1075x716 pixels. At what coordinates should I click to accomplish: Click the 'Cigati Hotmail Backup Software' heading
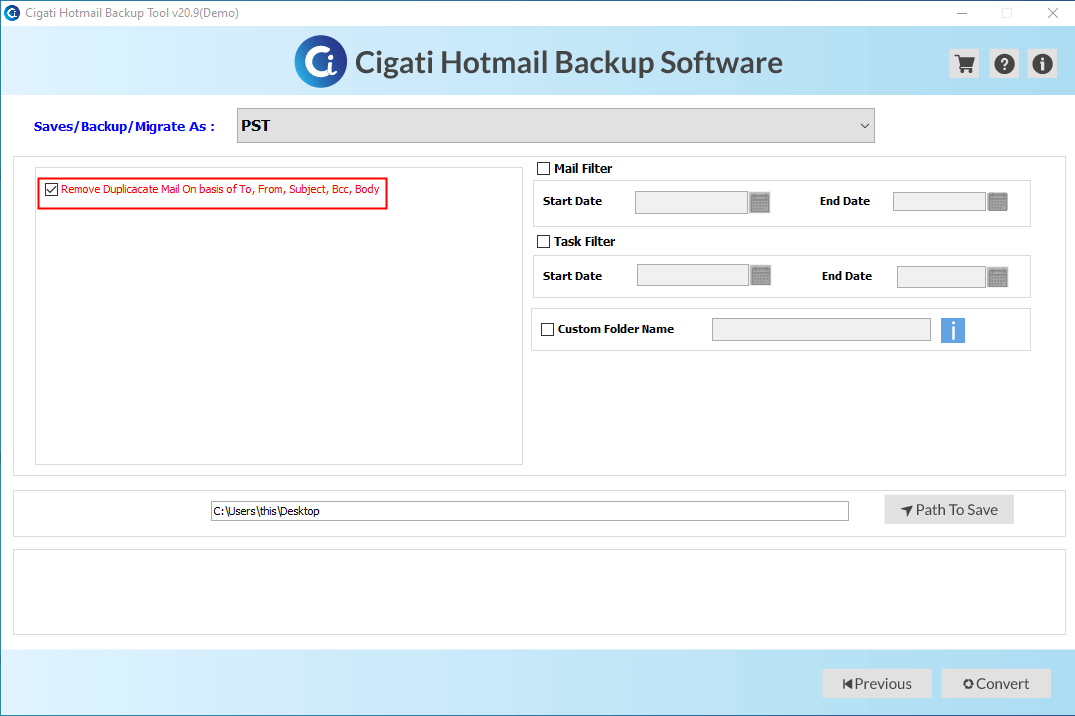tap(568, 62)
